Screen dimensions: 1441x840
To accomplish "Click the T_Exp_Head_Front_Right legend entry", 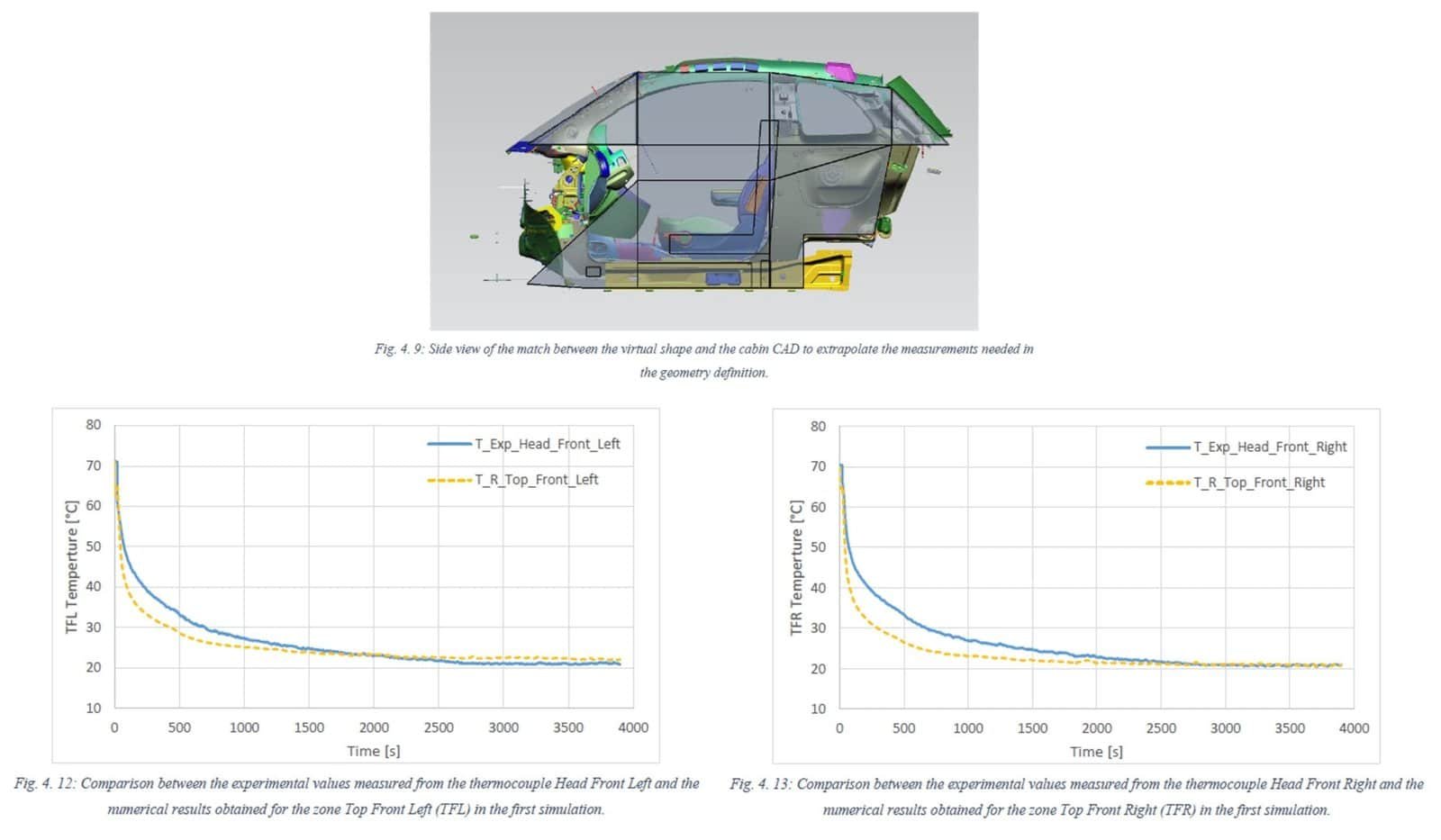I will (x=1246, y=447).
